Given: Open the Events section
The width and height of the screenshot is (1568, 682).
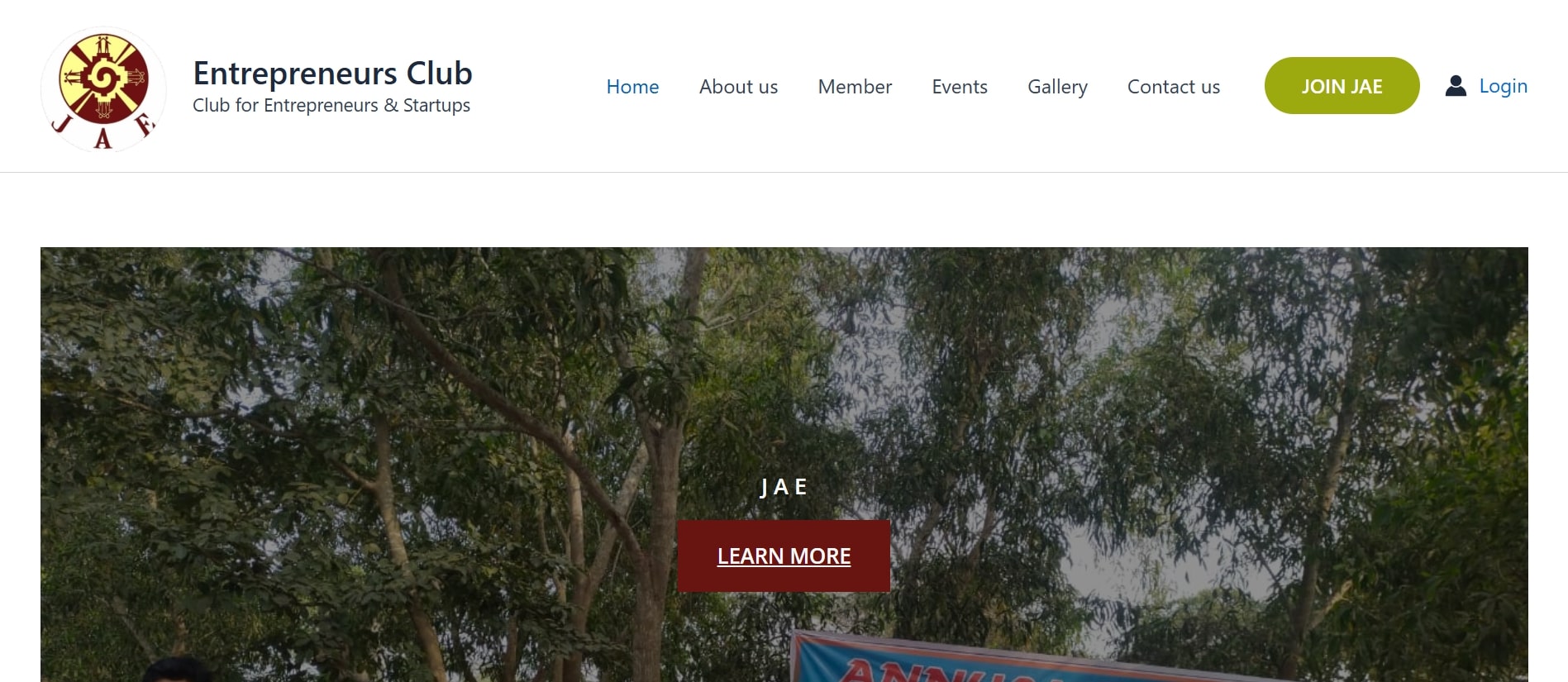Looking at the screenshot, I should point(960,87).
